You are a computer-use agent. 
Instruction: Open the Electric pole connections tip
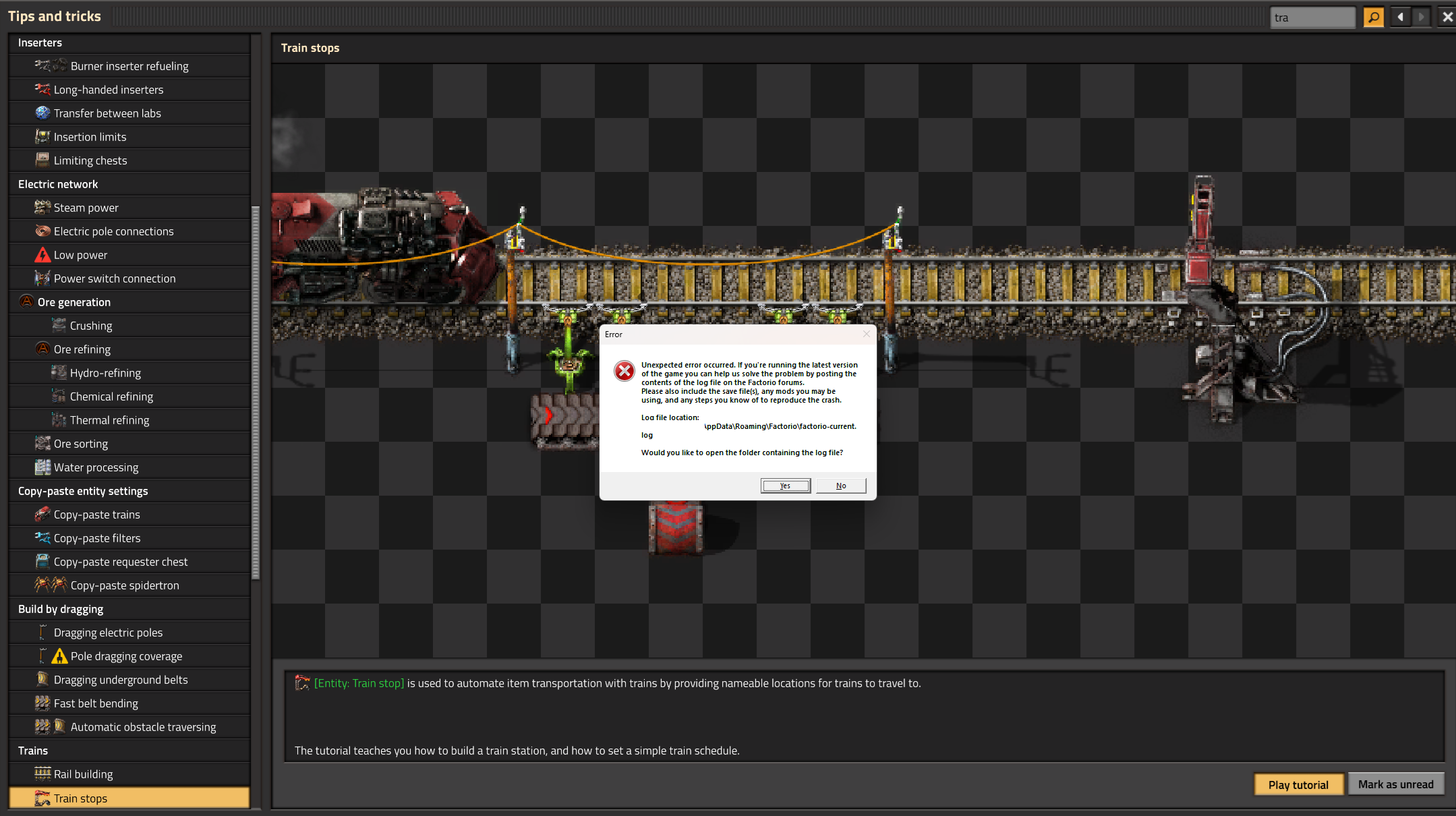113,231
